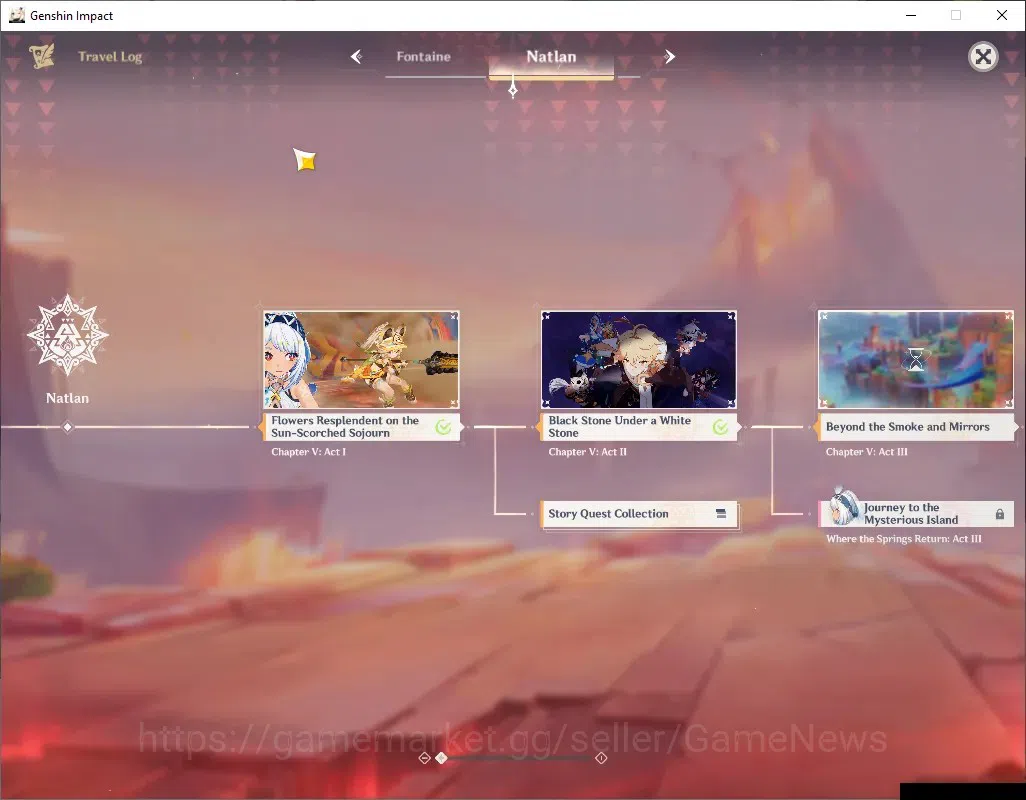Click the Black Stone Act II thumbnail image
This screenshot has height=800, width=1026.
(639, 360)
